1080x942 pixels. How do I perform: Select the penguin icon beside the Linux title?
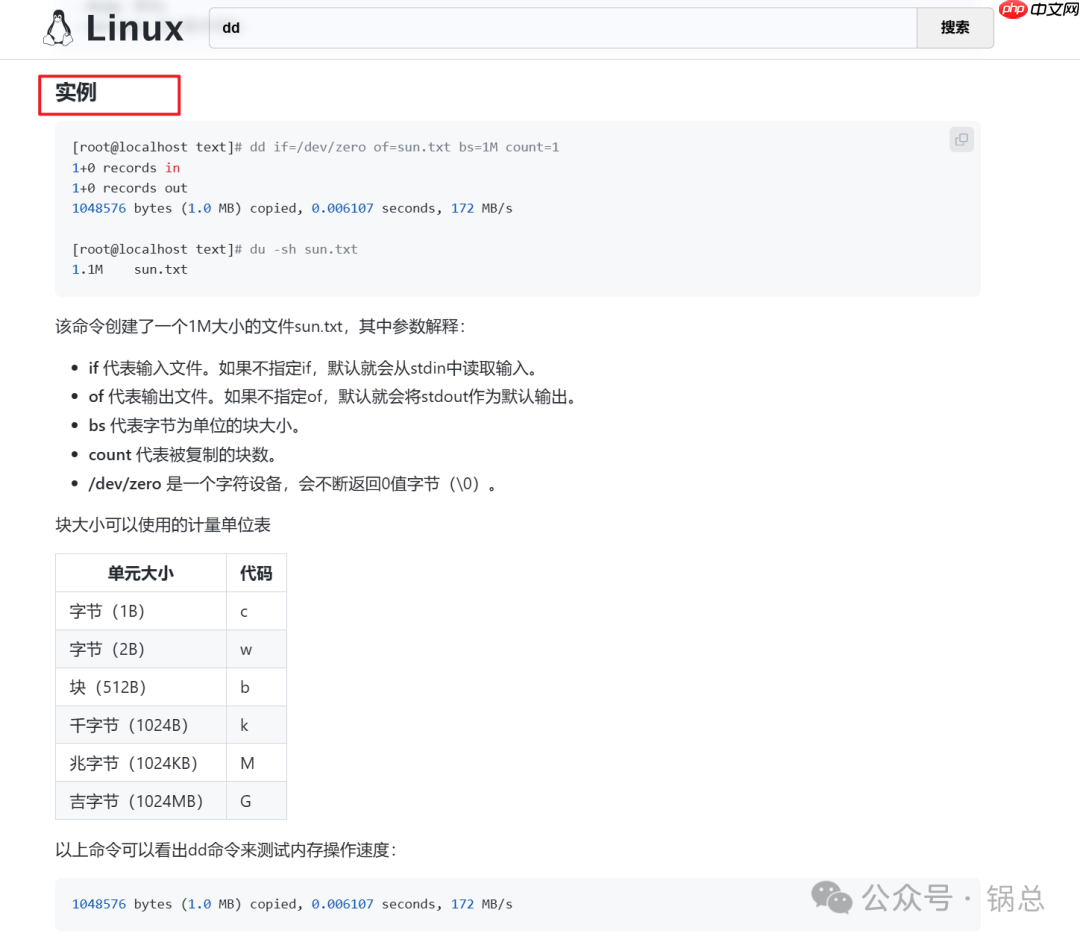[58, 28]
